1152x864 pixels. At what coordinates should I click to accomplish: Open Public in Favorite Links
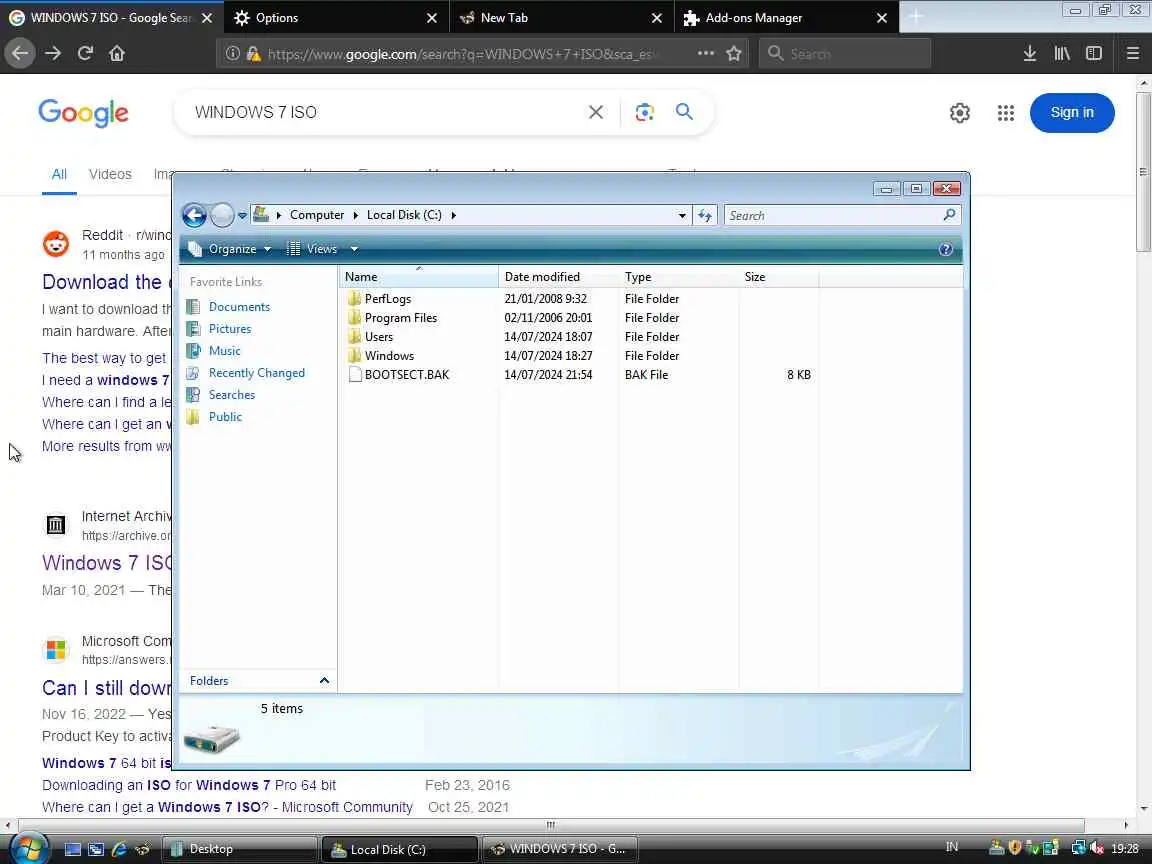(225, 417)
